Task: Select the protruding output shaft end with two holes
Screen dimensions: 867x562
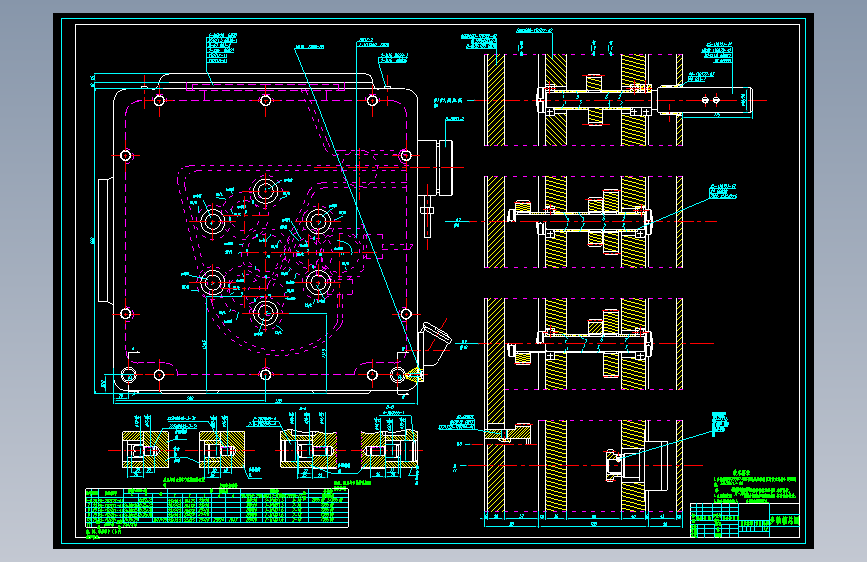Action: (705, 100)
